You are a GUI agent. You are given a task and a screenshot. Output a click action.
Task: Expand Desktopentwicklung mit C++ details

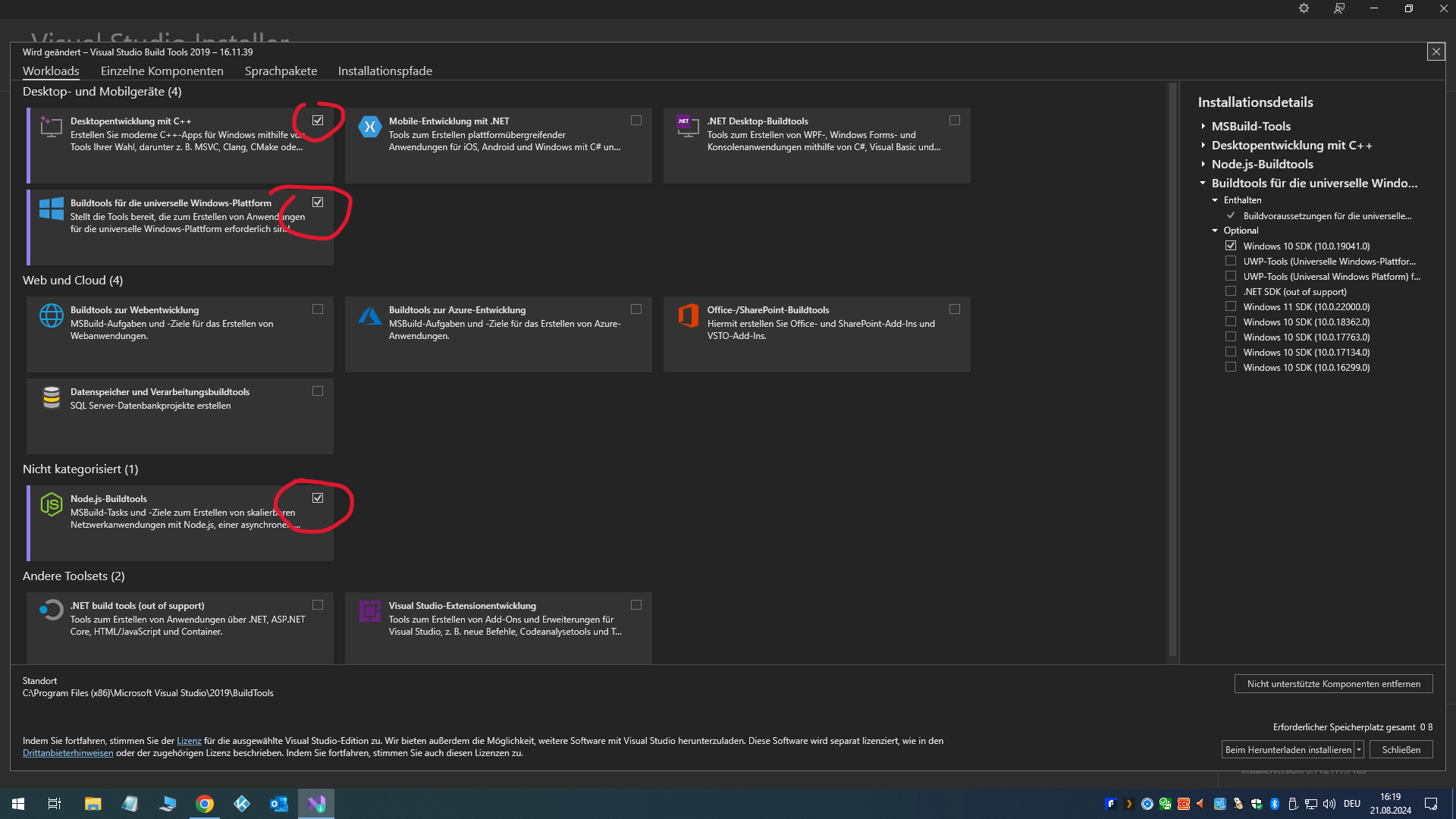pyautogui.click(x=1203, y=146)
